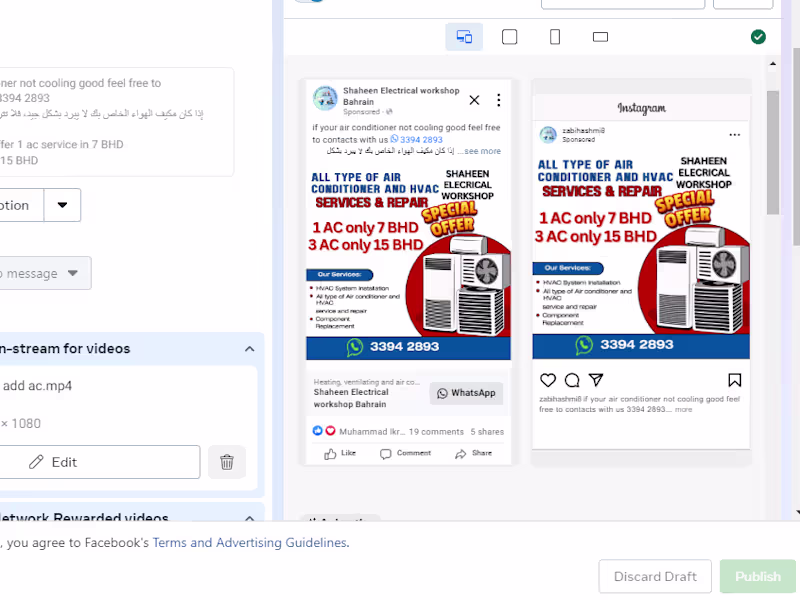
Task: Open the dropdown arrow beside the option button
Action: [62, 205]
